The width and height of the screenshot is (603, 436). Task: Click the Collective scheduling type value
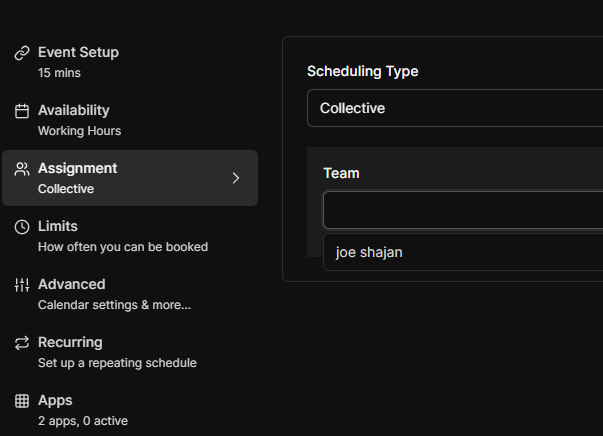point(353,108)
